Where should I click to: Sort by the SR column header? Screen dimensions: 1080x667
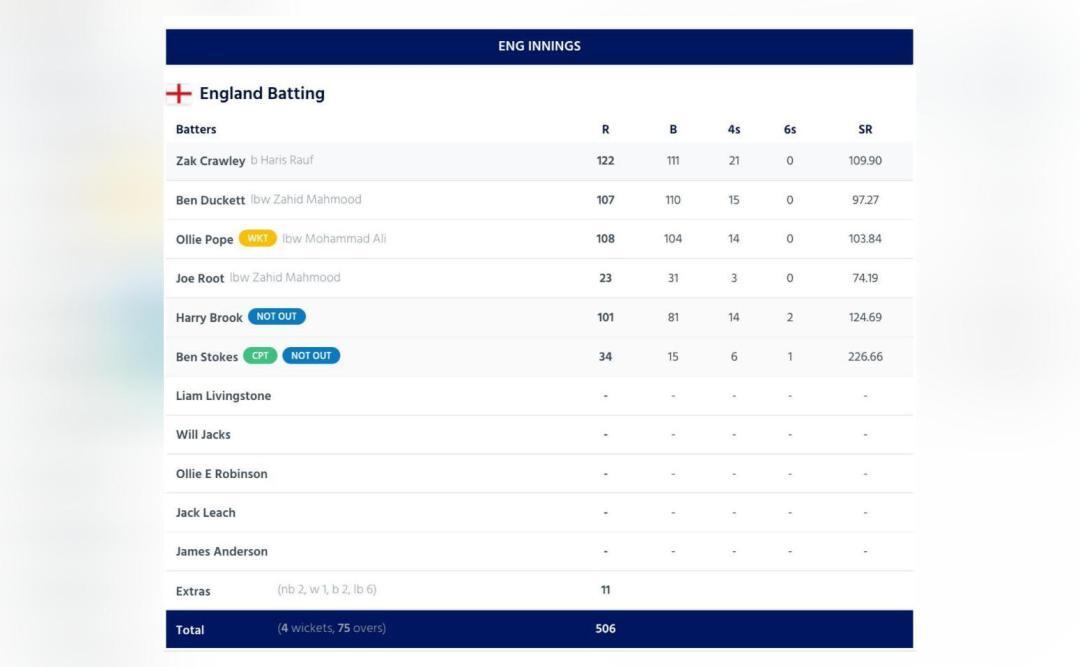(865, 129)
